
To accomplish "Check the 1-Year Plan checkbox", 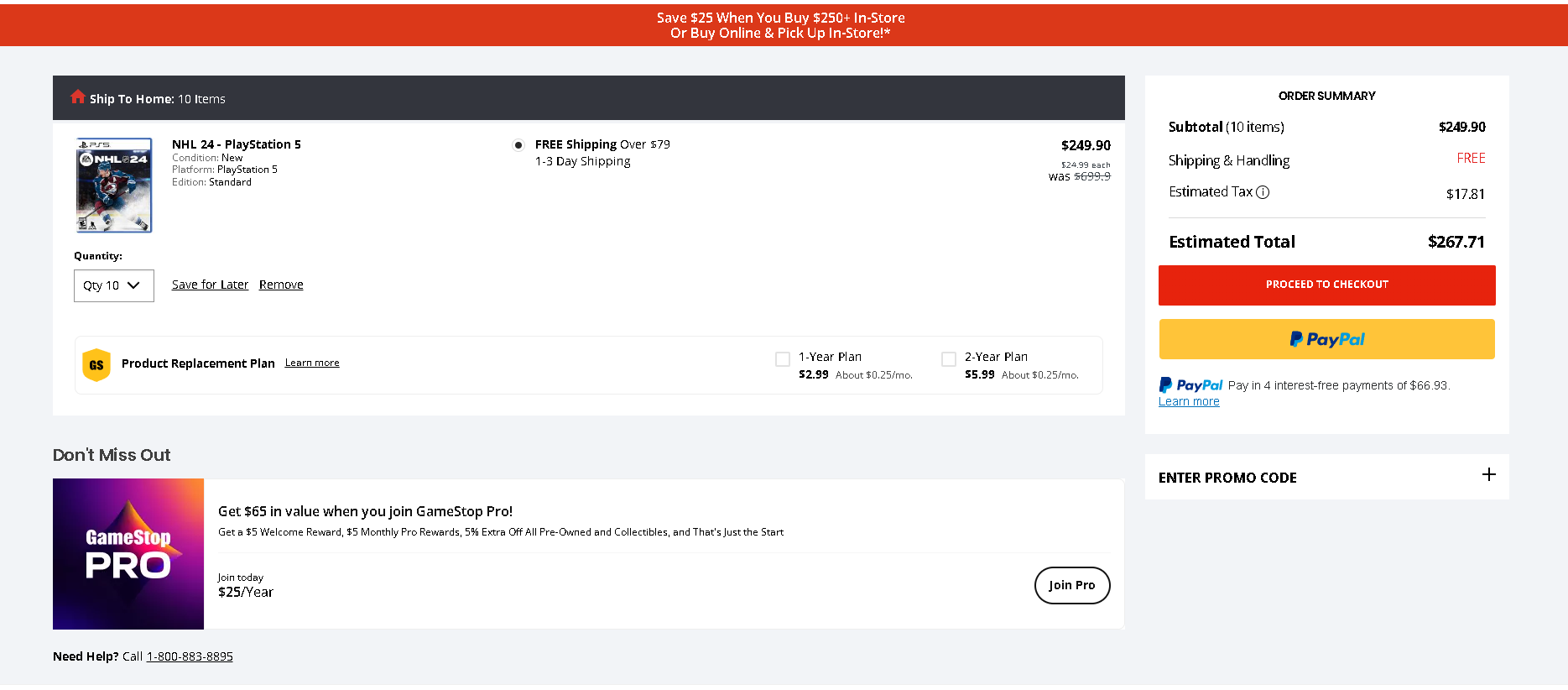I will [783, 359].
